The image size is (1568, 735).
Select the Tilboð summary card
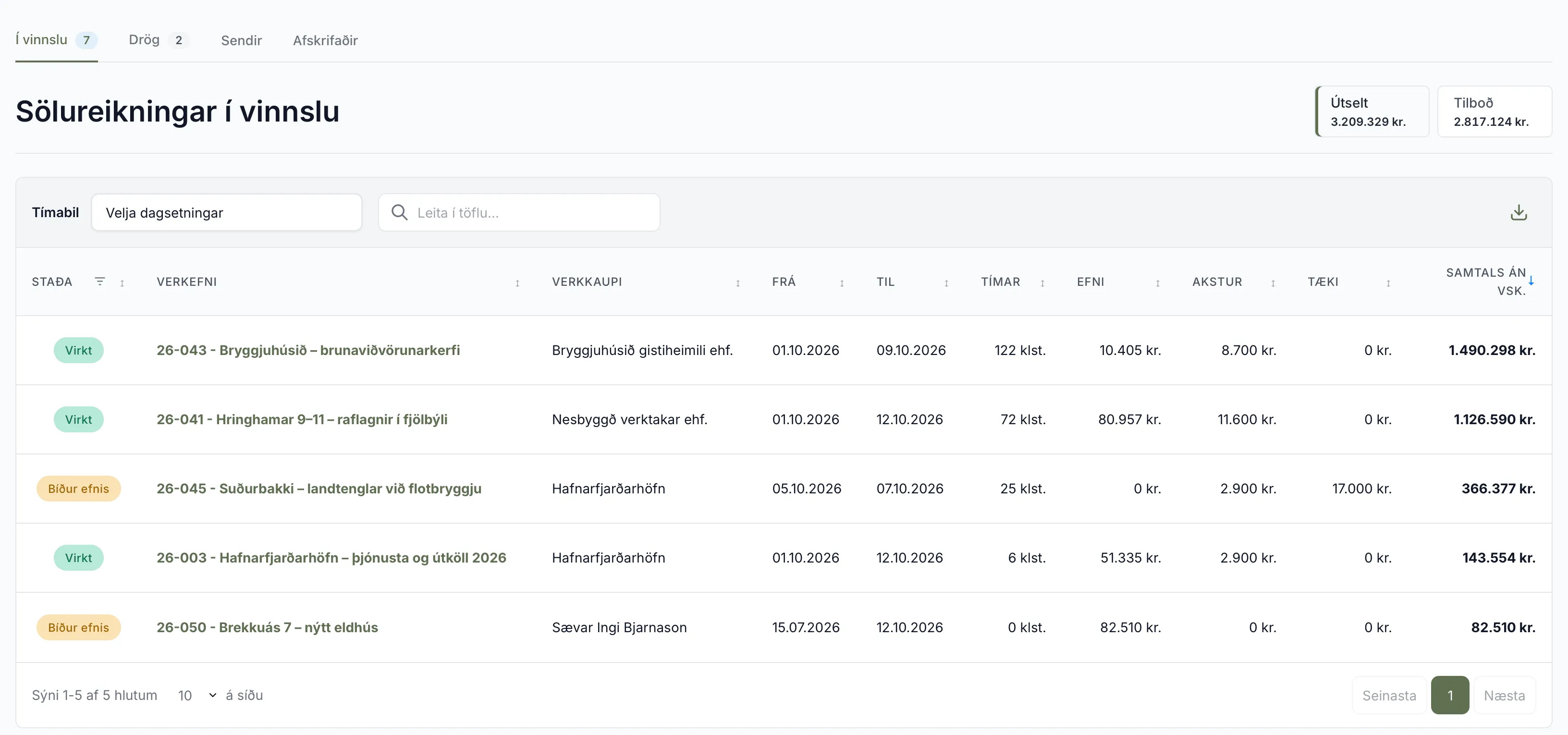point(1494,111)
